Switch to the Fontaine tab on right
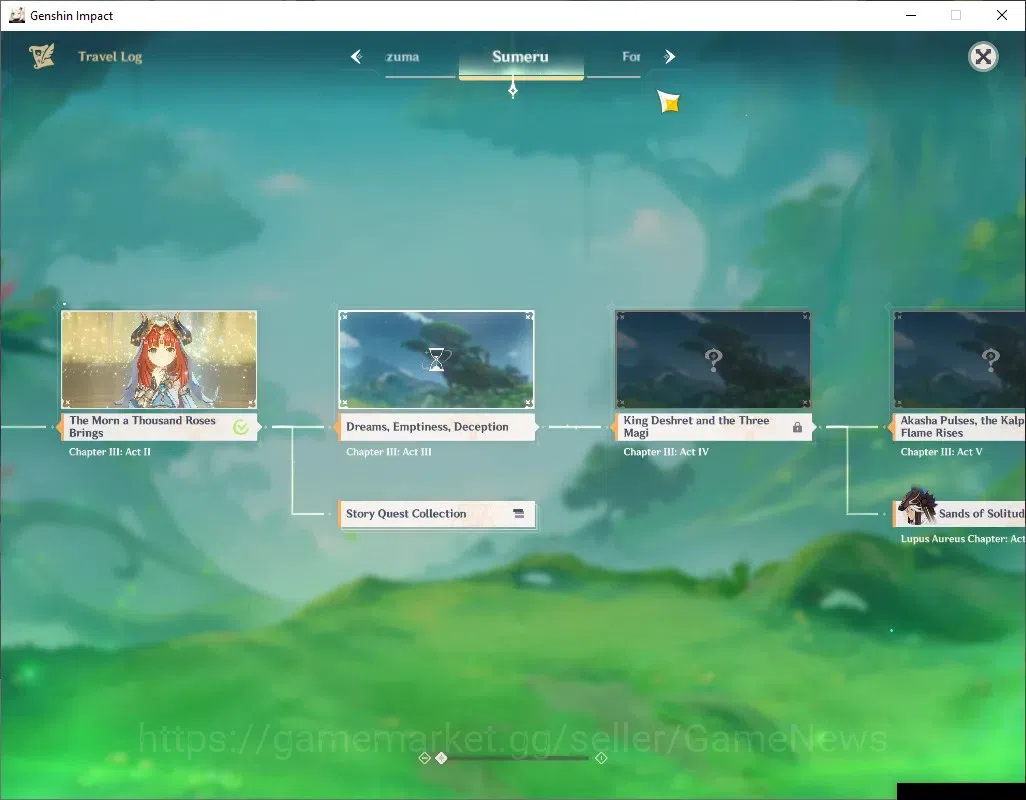The height and width of the screenshot is (800, 1026). point(631,57)
